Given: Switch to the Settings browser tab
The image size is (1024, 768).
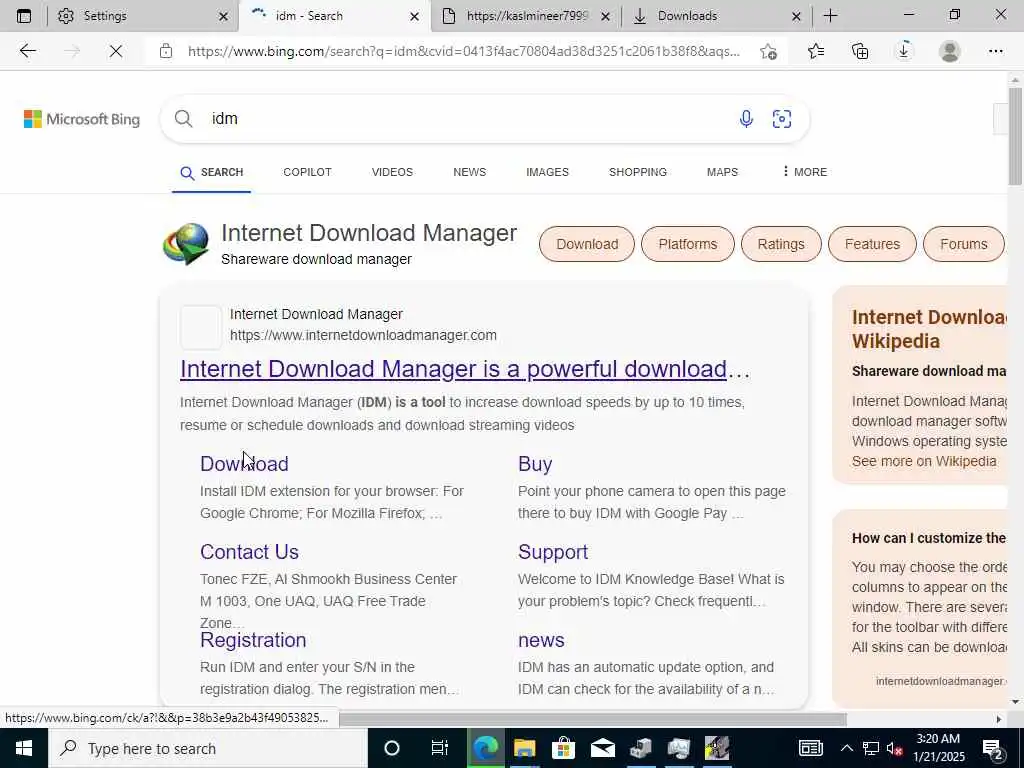Looking at the screenshot, I should pos(142,16).
